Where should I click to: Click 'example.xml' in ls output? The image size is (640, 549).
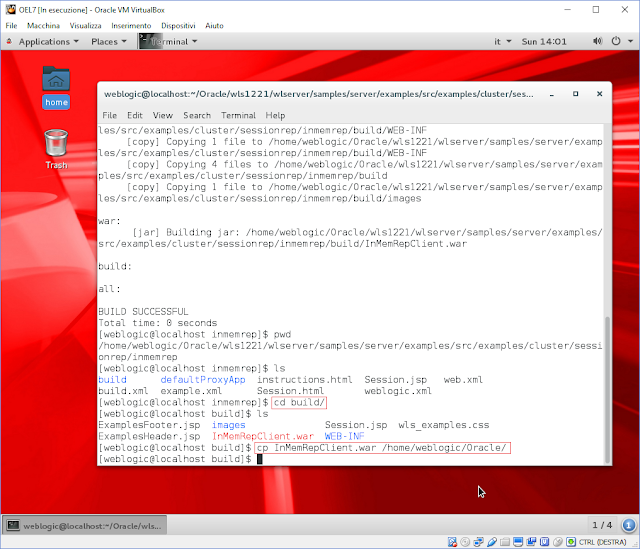(191, 391)
